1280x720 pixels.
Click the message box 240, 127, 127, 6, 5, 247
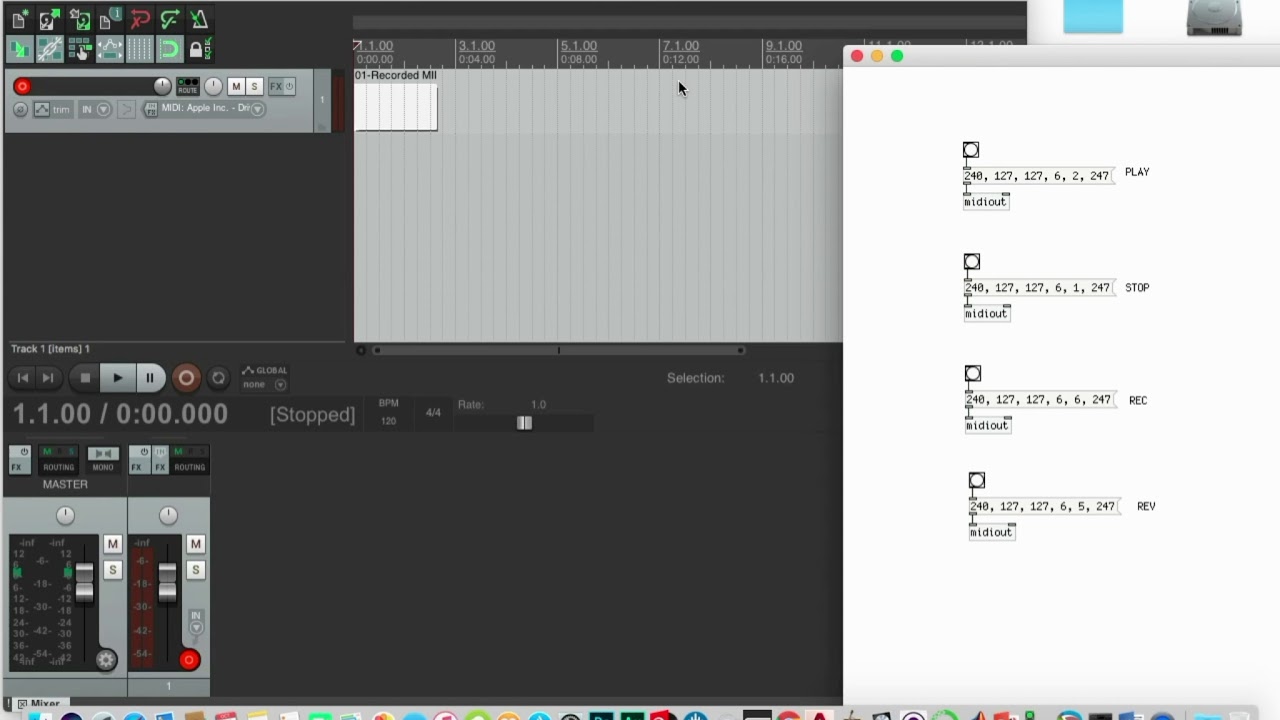tap(1043, 506)
